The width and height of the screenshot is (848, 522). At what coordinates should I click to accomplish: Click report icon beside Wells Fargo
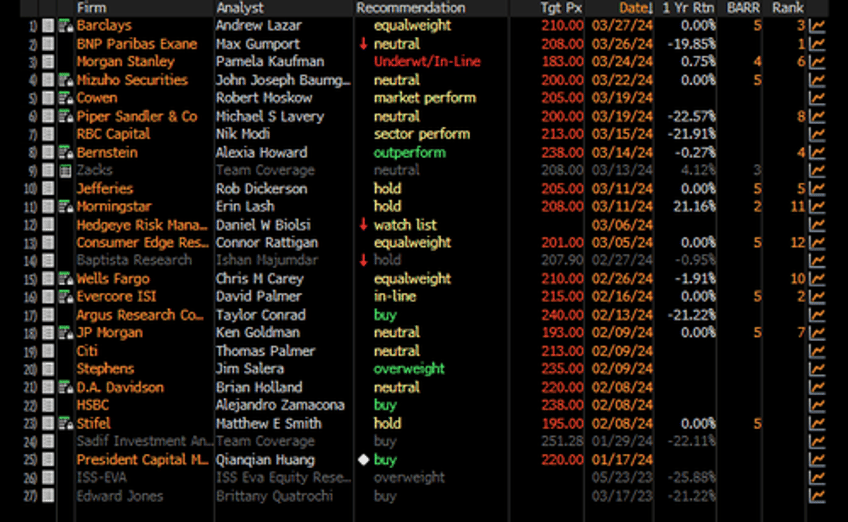pos(65,279)
